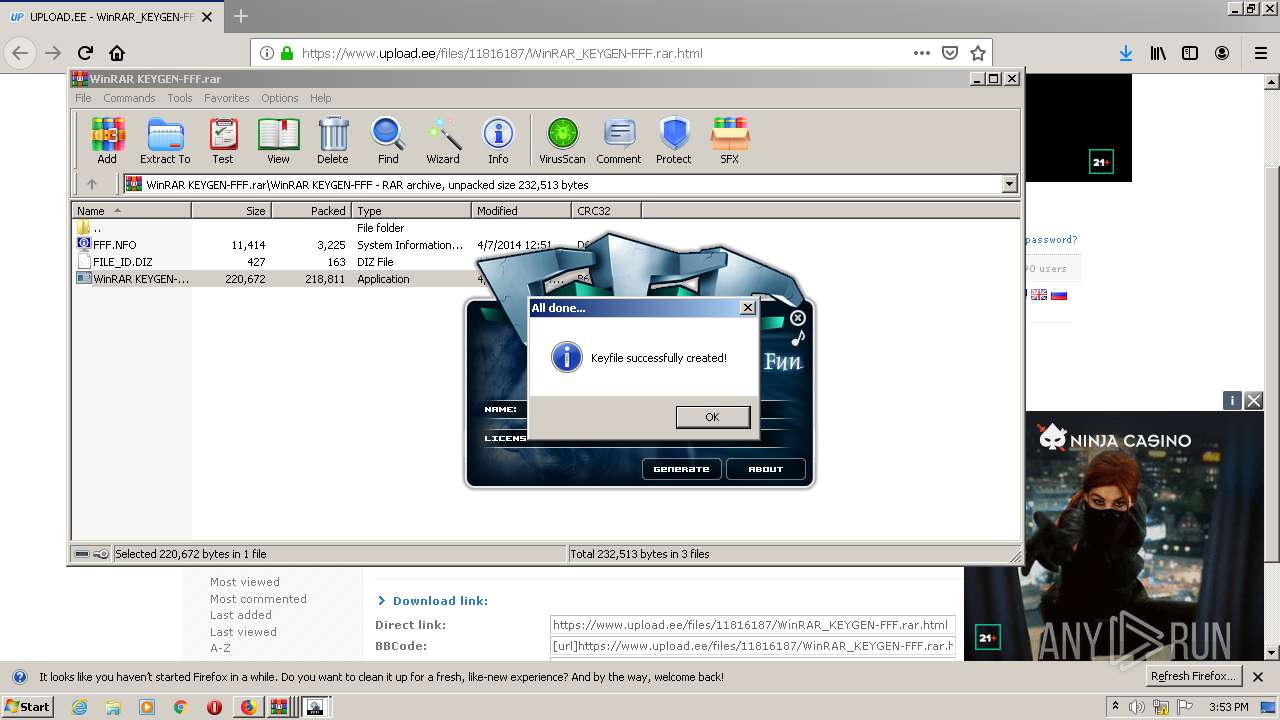The image size is (1280, 720).
Task: Sort file list by Modified column
Action: 521,210
